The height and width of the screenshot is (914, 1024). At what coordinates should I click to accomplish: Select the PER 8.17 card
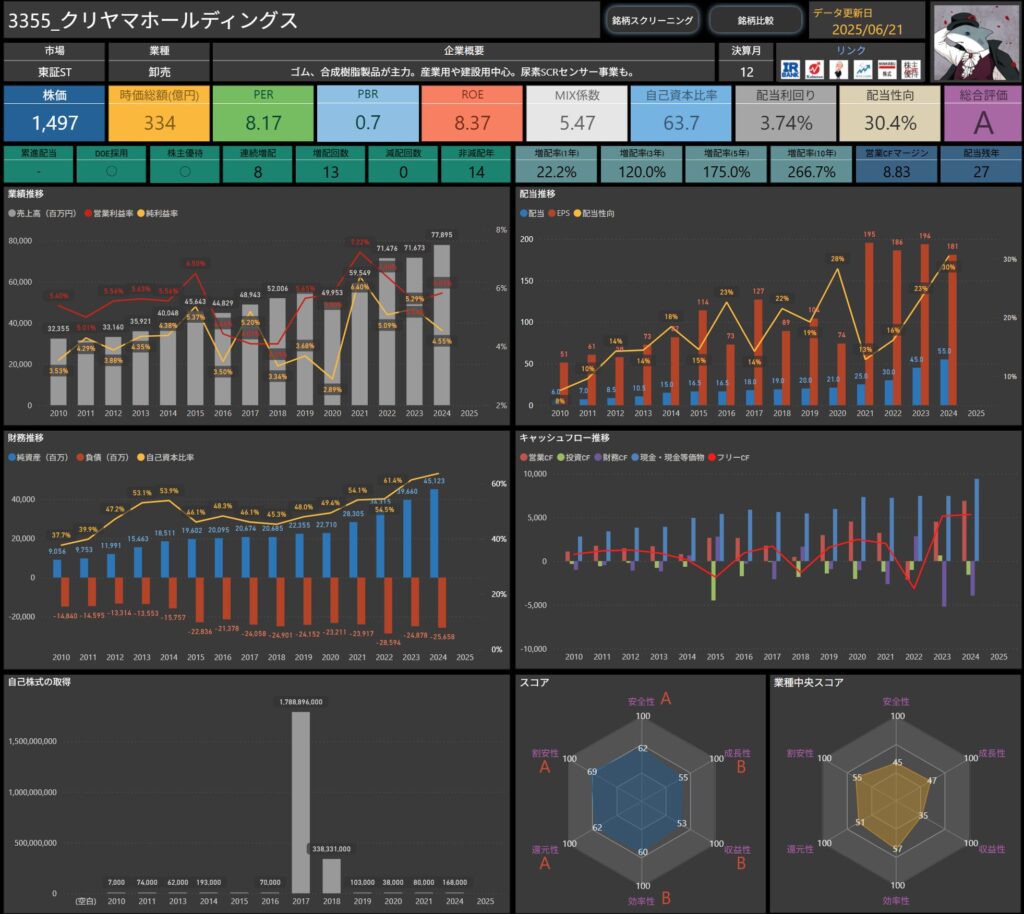[x=263, y=113]
